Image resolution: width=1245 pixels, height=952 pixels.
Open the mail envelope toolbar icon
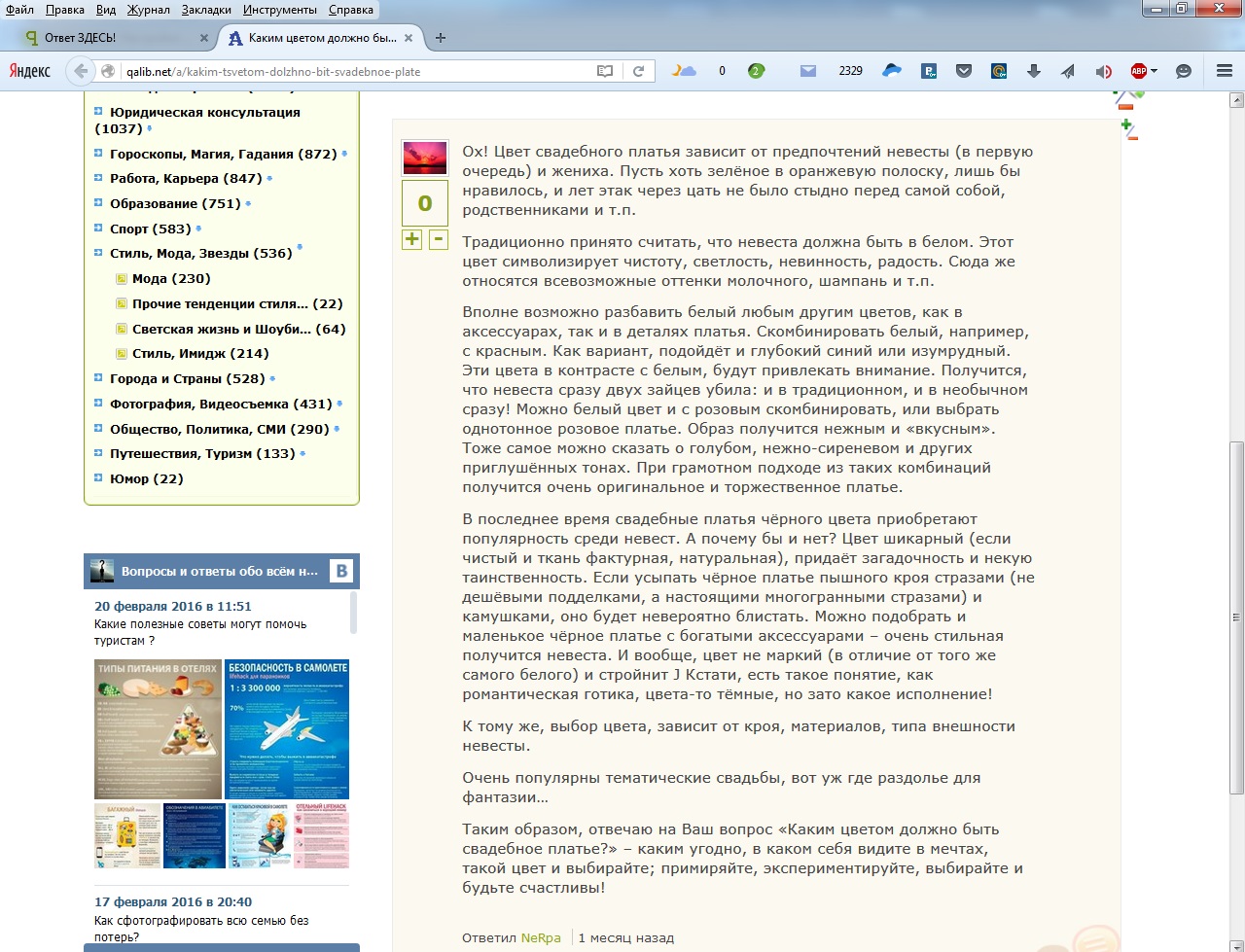coord(807,71)
